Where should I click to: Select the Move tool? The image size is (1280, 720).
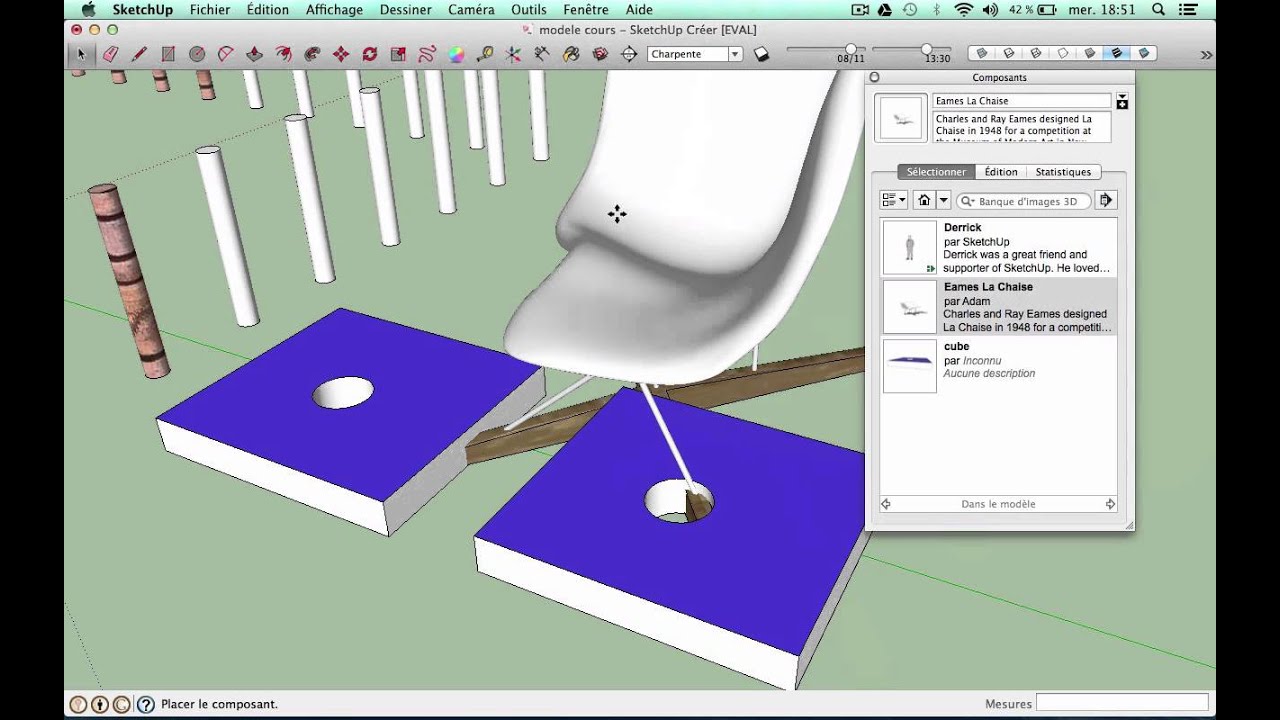click(x=341, y=54)
